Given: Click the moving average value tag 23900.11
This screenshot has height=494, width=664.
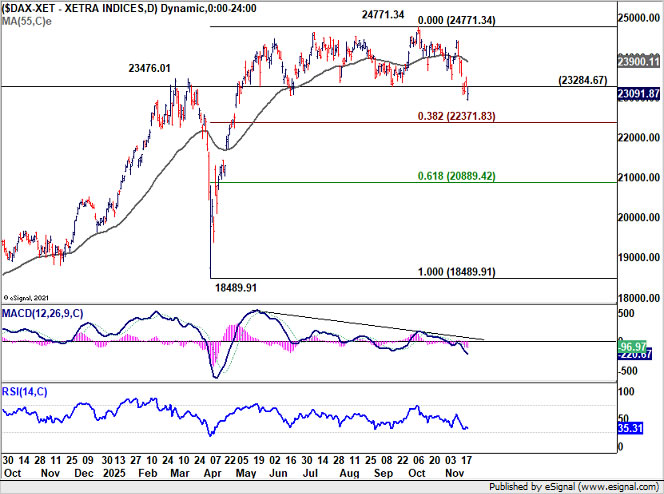Looking at the screenshot, I should tap(639, 61).
